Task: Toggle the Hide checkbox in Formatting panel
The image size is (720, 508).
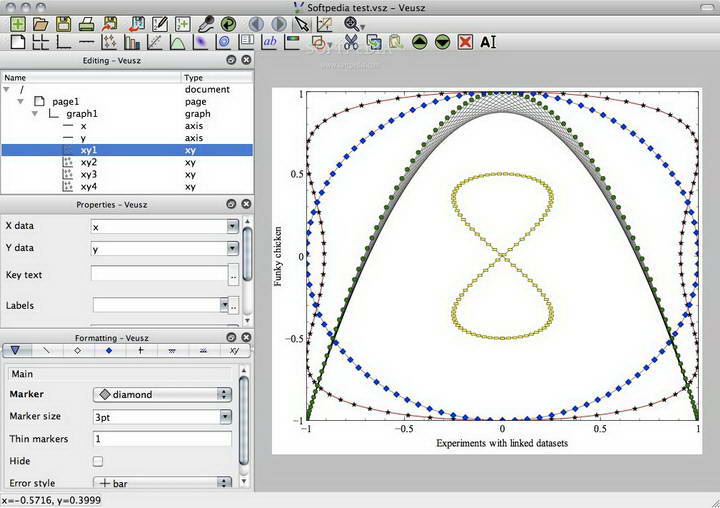Action: pyautogui.click(x=98, y=461)
